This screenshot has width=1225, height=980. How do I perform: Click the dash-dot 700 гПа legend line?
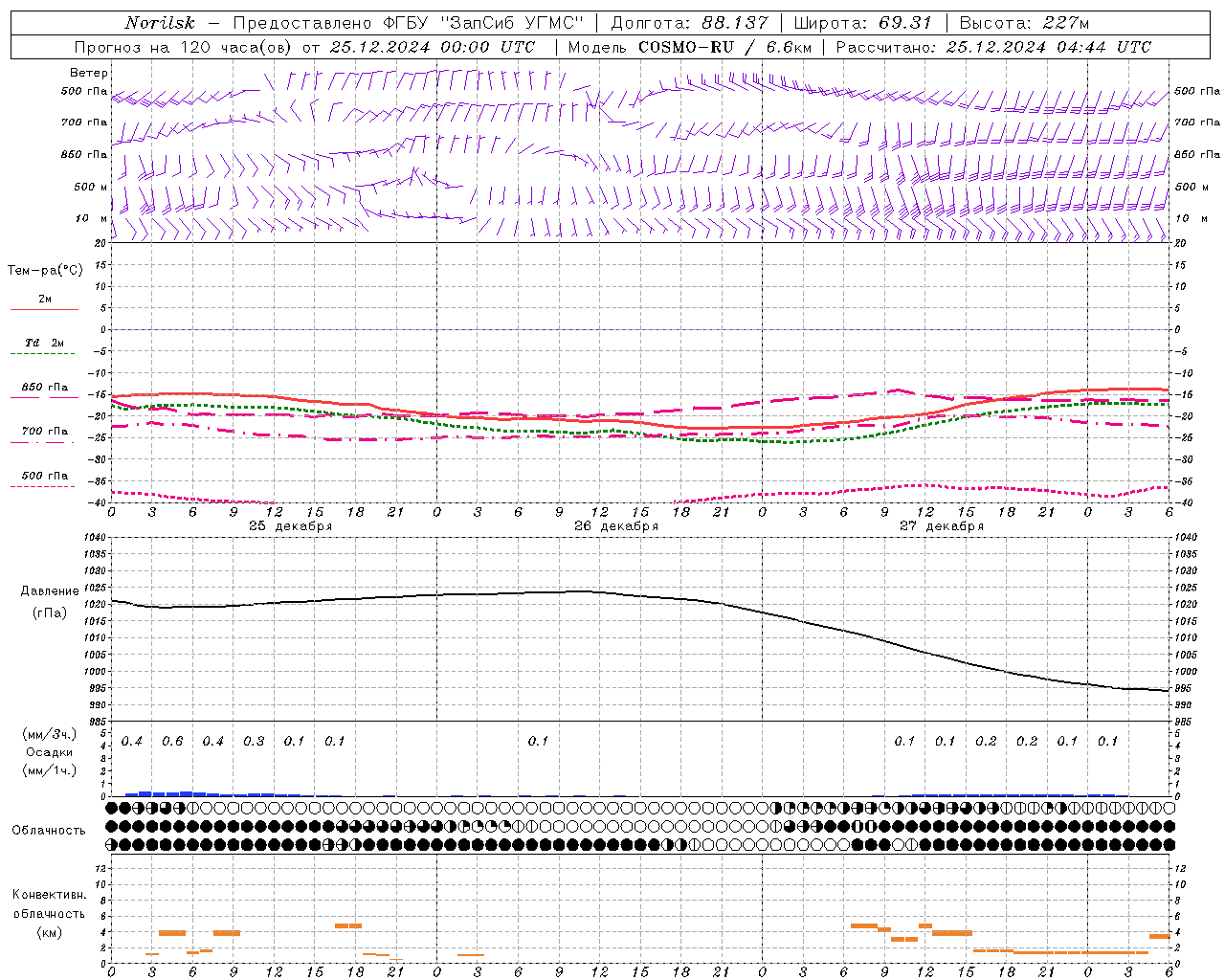click(42, 442)
